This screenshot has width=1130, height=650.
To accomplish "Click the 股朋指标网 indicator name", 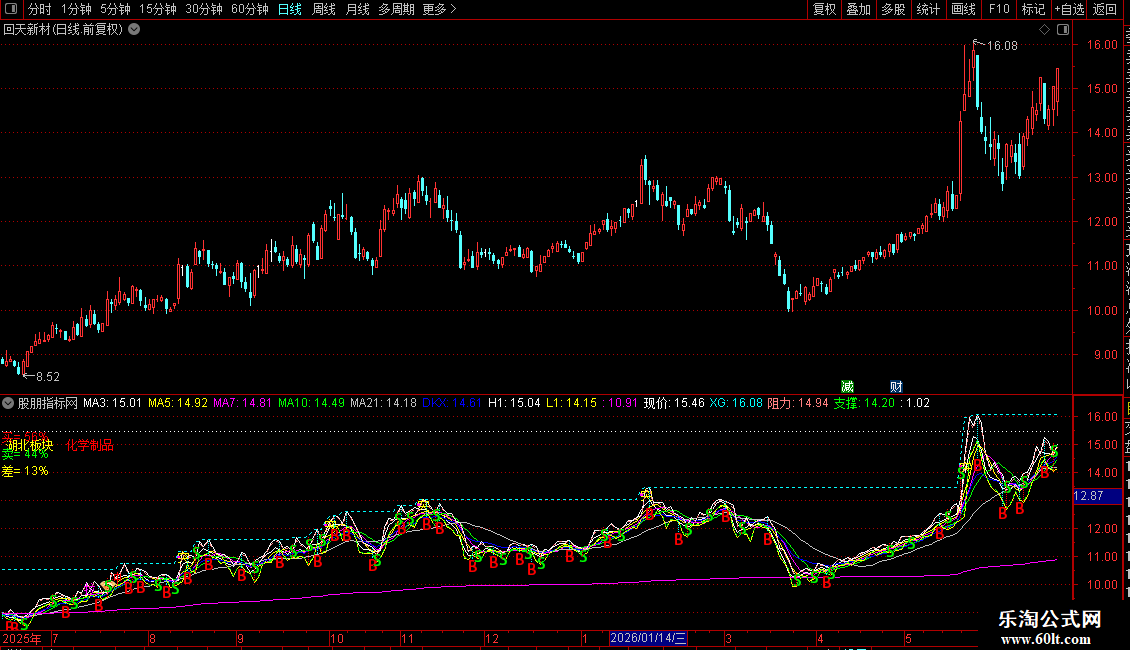I will coord(48,403).
